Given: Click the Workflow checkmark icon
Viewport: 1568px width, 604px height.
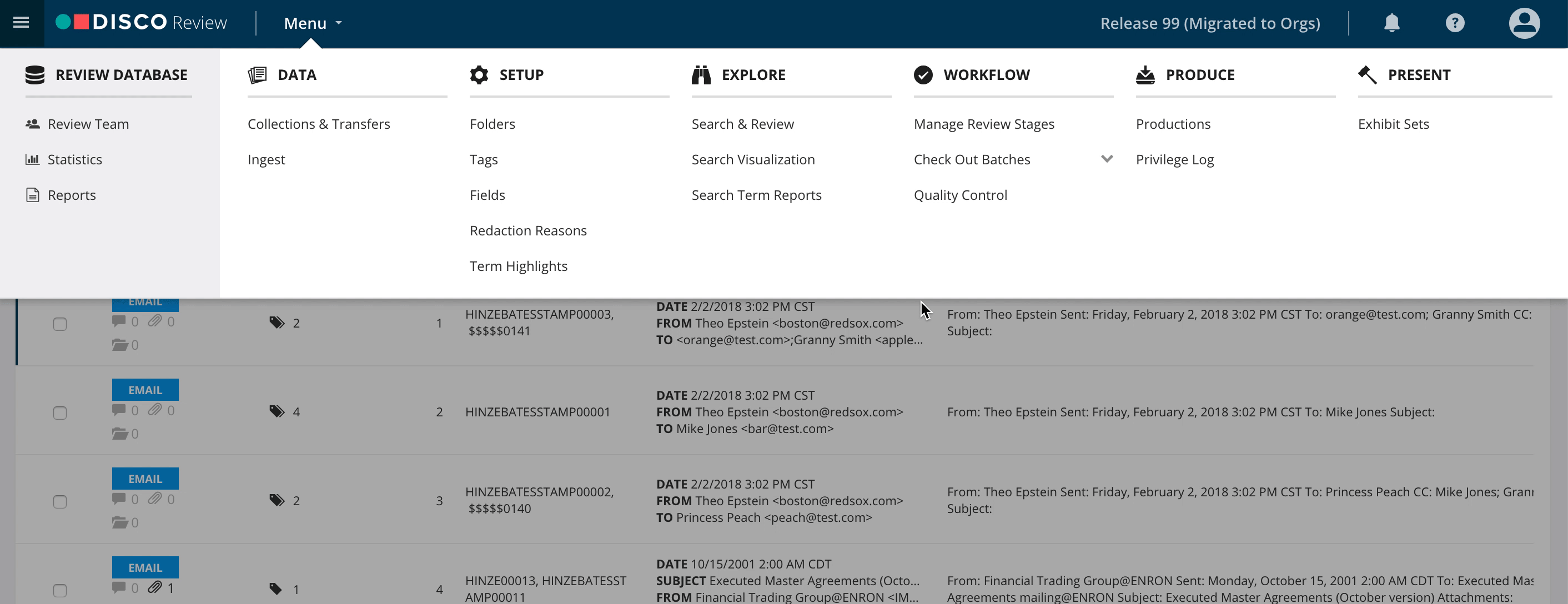Looking at the screenshot, I should (x=923, y=75).
